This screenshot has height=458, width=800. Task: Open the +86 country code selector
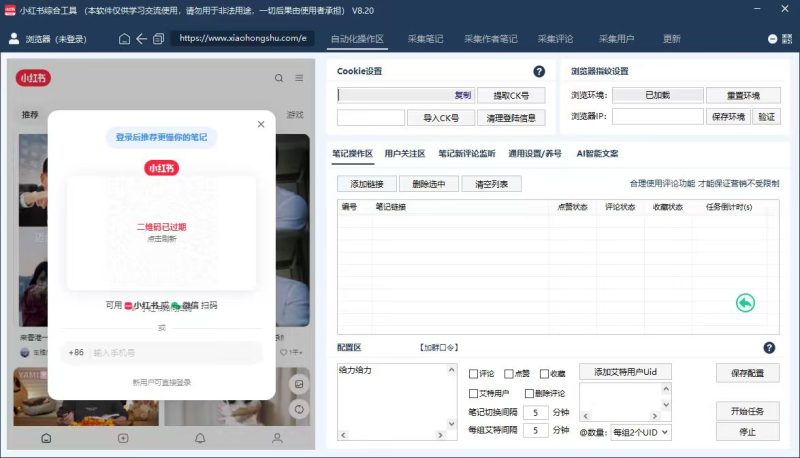(x=76, y=352)
